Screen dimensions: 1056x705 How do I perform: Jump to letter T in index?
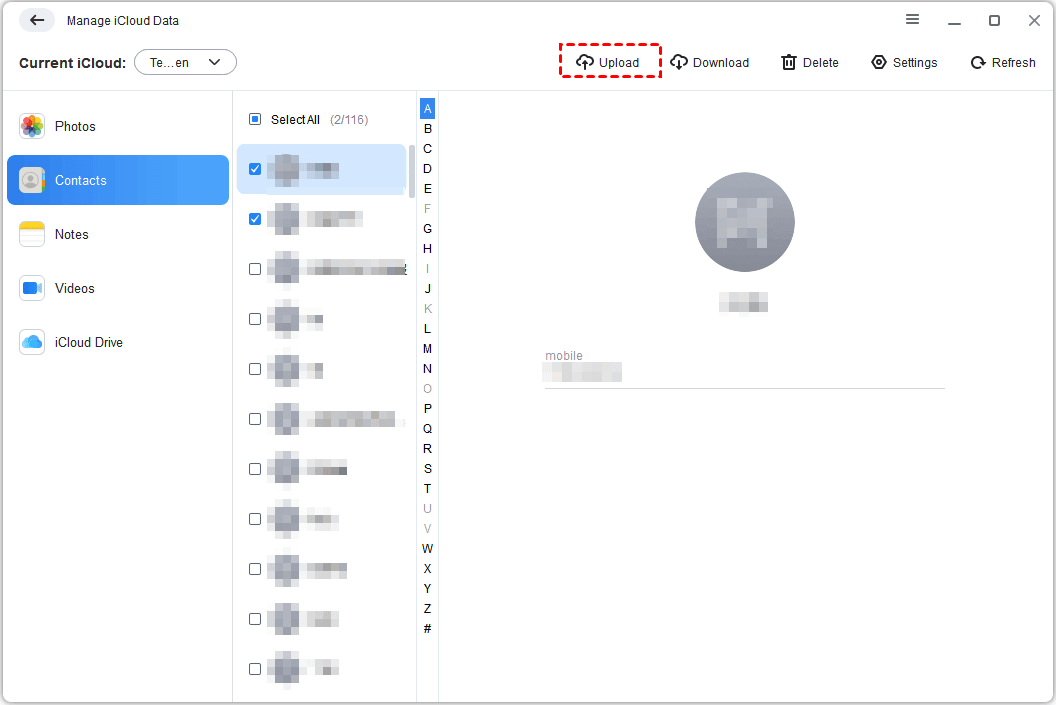pos(427,488)
